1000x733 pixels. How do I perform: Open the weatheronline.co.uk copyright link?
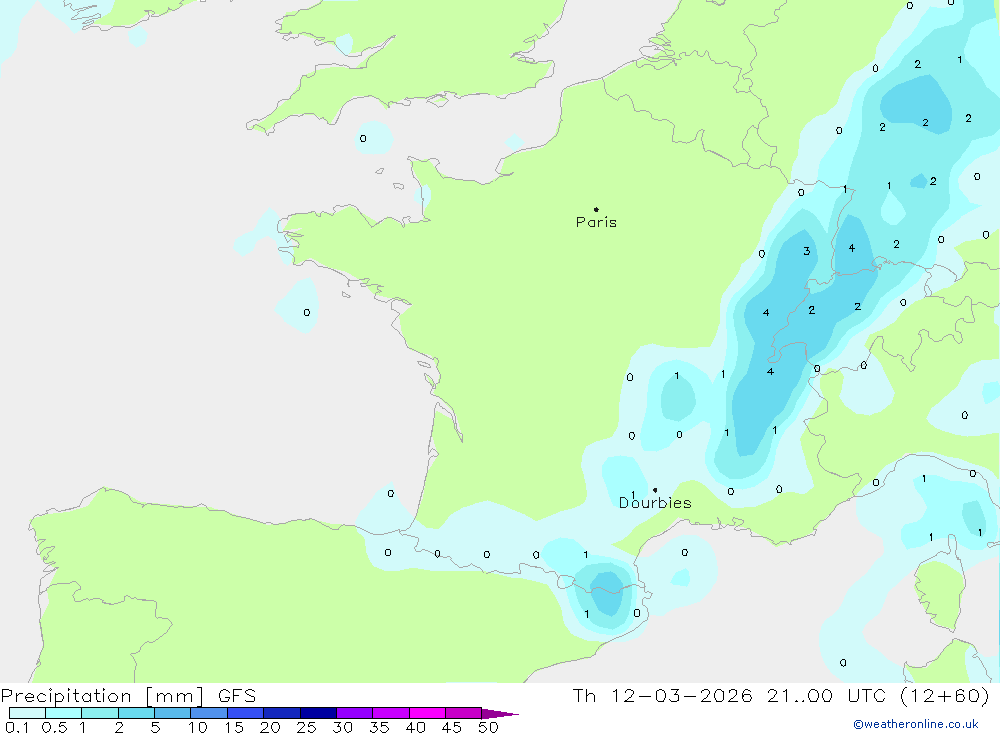coord(916,724)
